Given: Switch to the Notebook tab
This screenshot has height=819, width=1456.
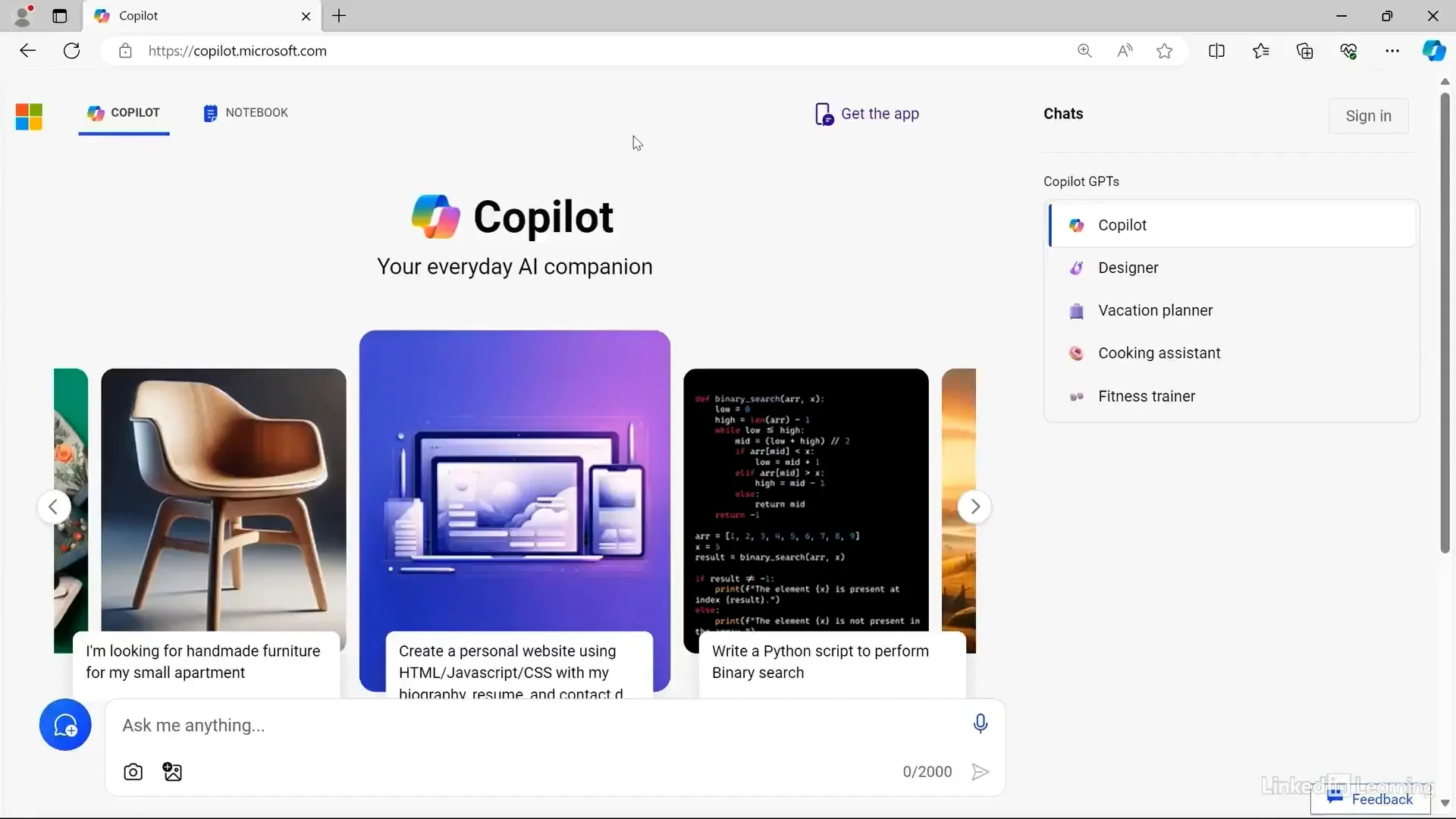Looking at the screenshot, I should point(246,113).
